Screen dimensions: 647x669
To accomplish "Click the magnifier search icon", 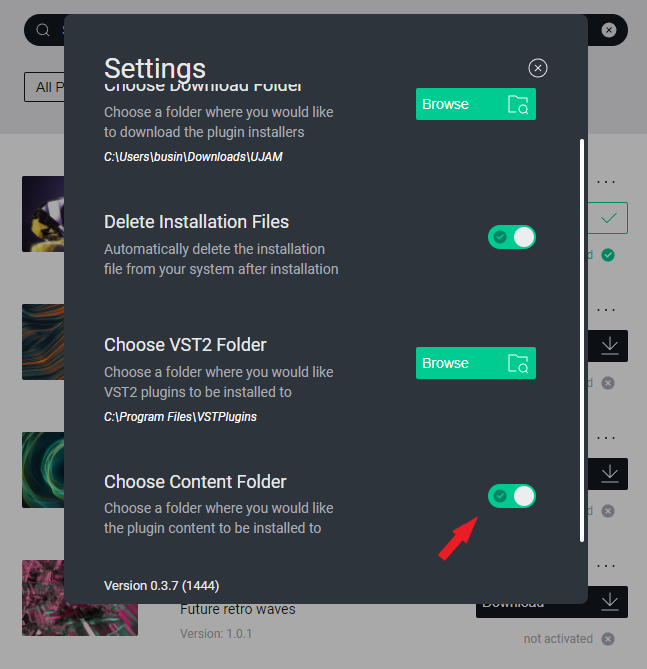I will click(x=43, y=30).
